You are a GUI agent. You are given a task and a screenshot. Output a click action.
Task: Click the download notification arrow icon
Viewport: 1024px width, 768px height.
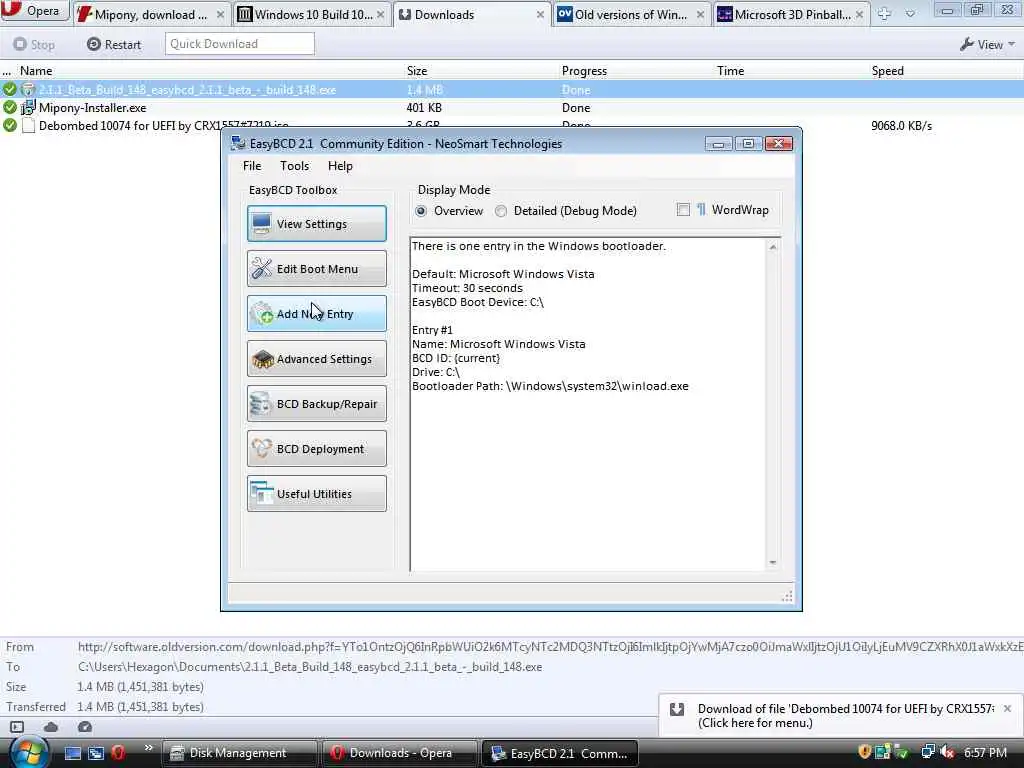677,709
